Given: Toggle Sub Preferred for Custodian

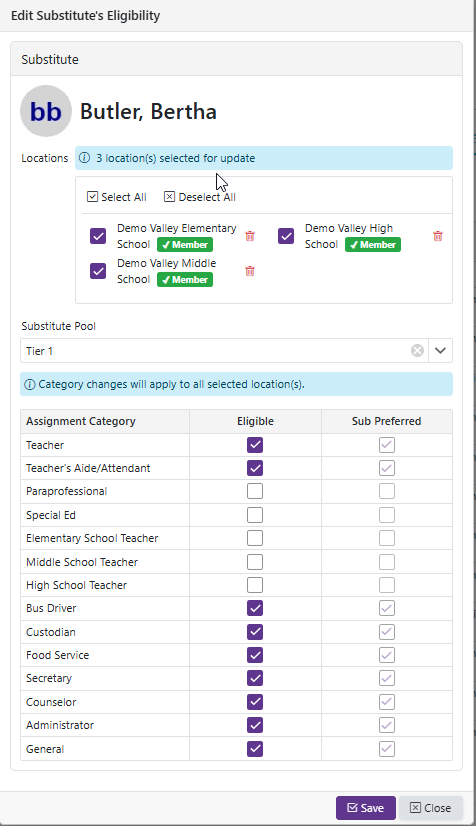Looking at the screenshot, I should coord(386,632).
